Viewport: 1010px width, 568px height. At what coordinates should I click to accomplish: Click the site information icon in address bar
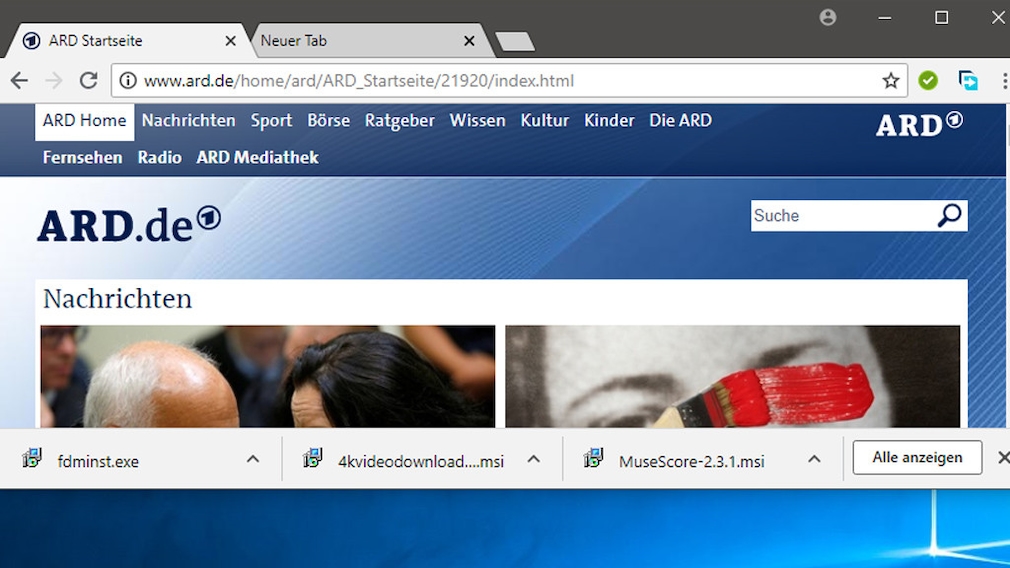coord(127,81)
